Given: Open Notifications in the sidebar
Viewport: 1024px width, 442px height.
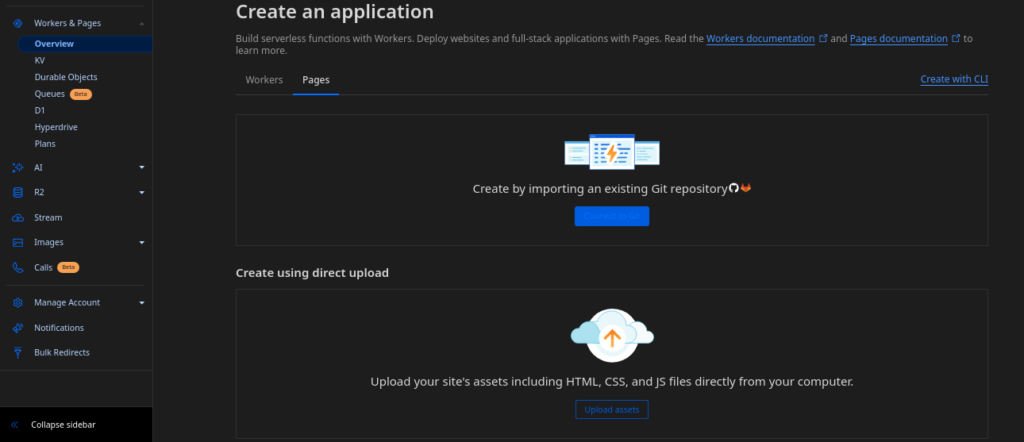Looking at the screenshot, I should pos(59,328).
